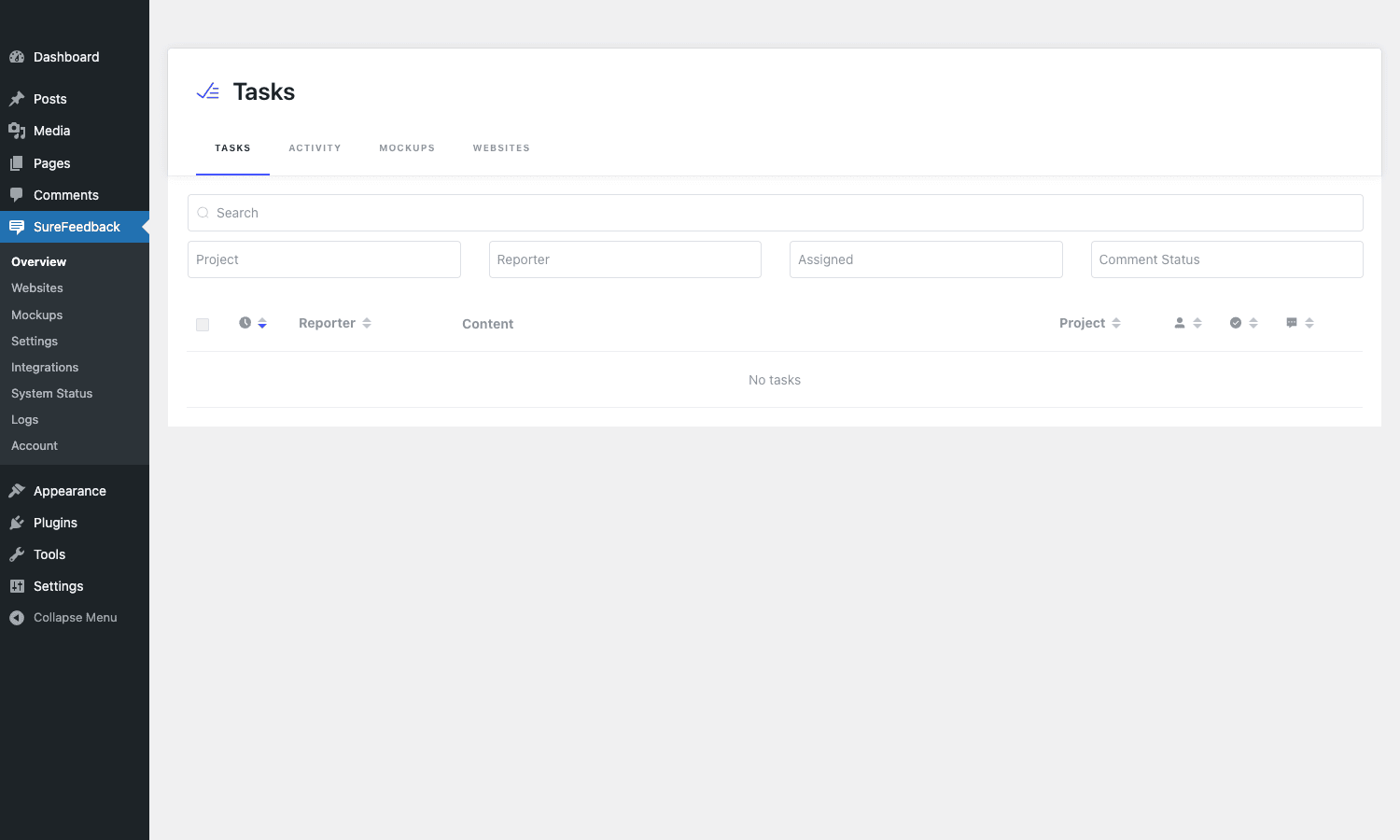Click the Reporter column header label

[327, 323]
